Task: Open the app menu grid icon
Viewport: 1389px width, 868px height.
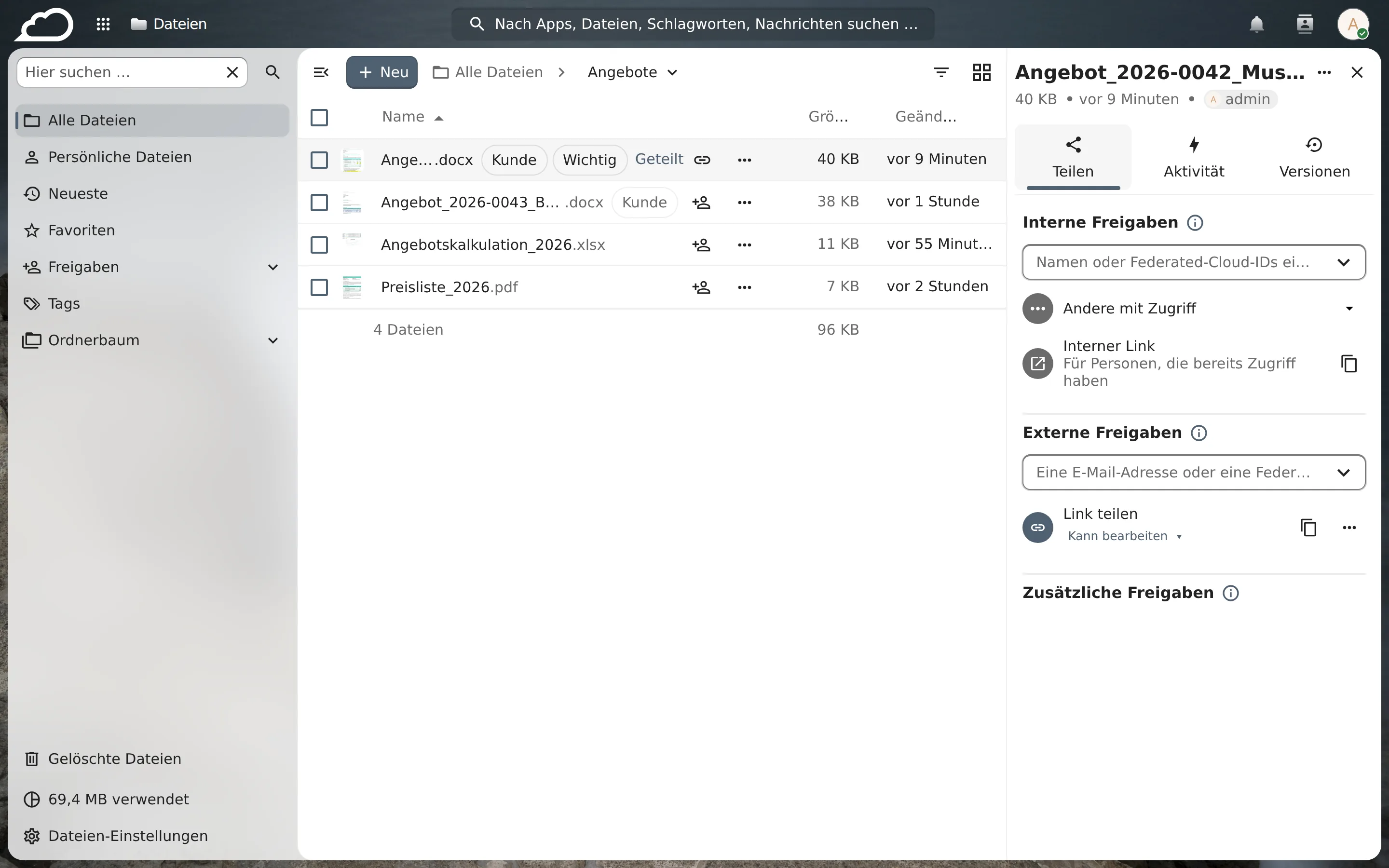Action: tap(103, 24)
